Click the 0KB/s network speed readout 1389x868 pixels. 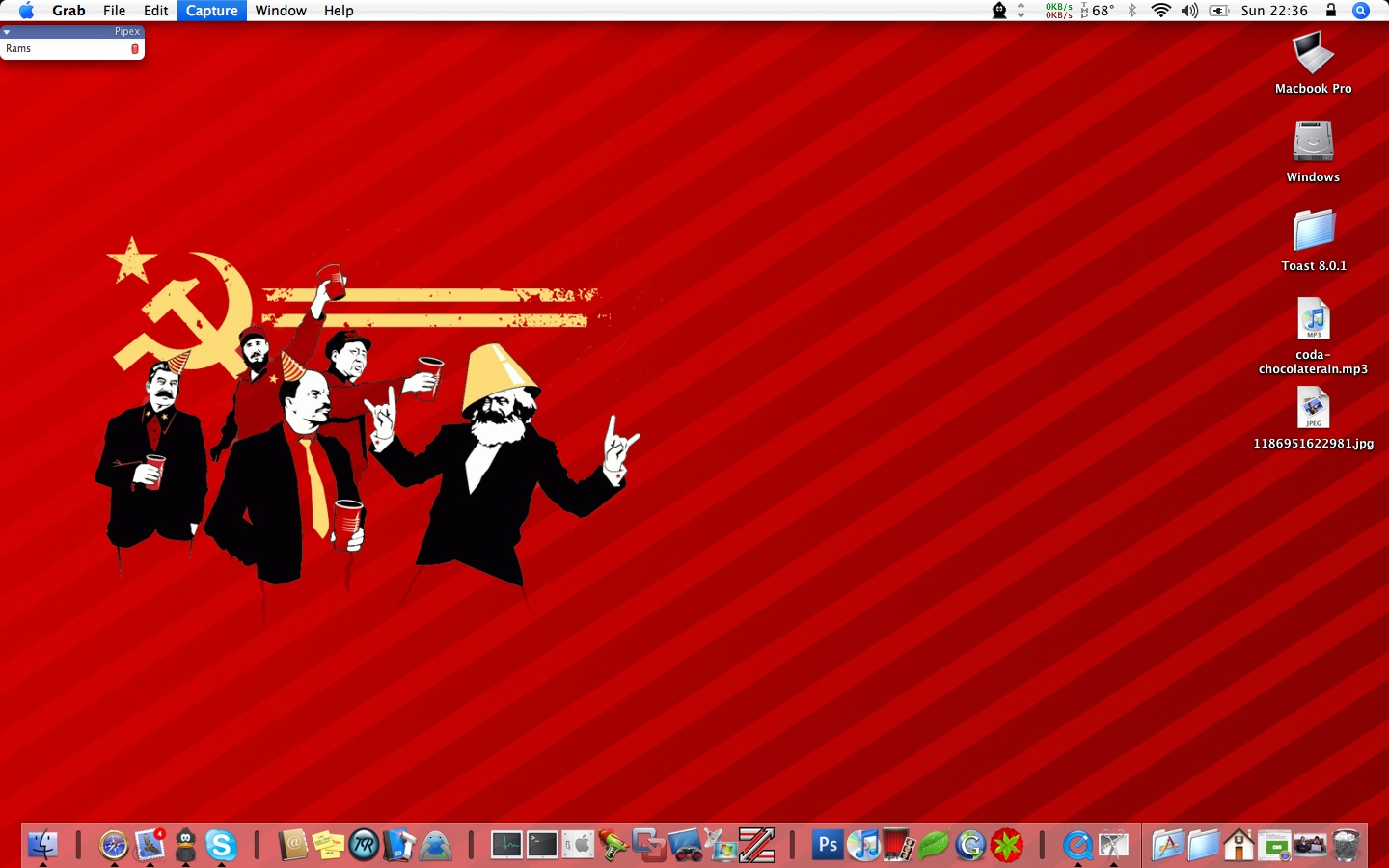click(x=1059, y=11)
